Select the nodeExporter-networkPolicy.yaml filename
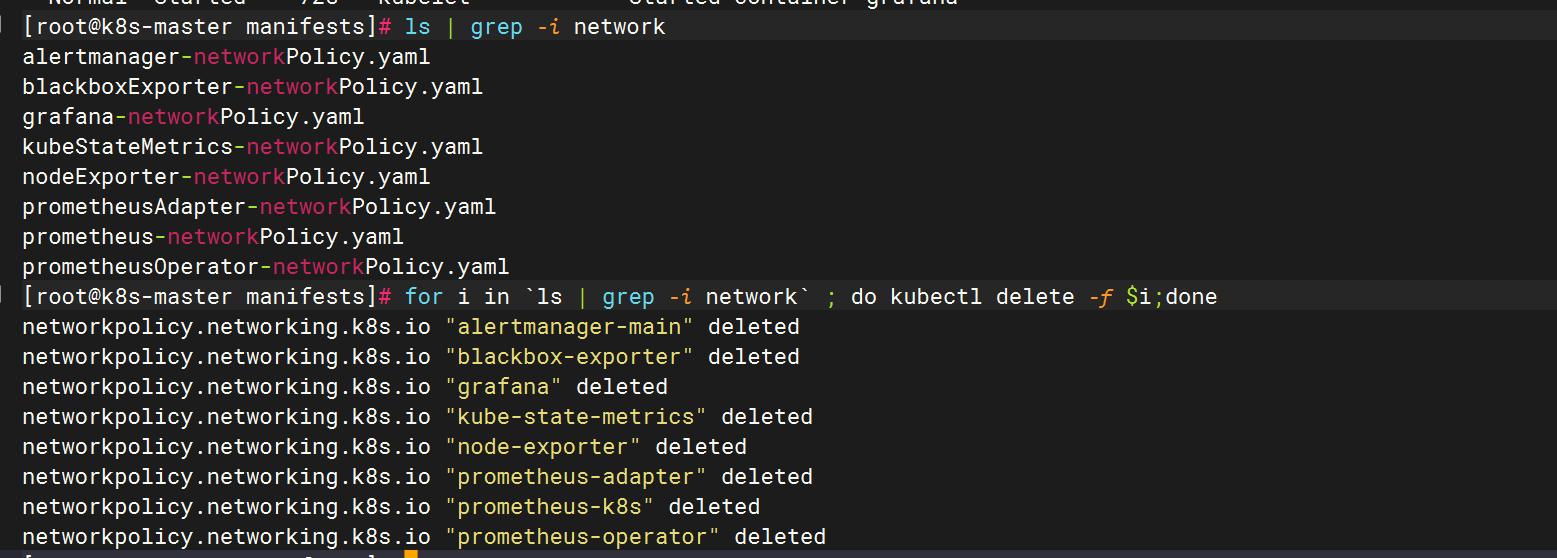 coord(226,177)
